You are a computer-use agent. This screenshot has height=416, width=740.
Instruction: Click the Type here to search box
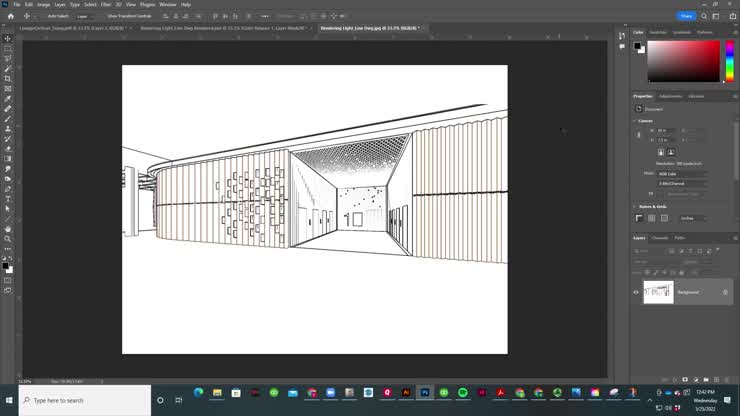click(x=85, y=400)
